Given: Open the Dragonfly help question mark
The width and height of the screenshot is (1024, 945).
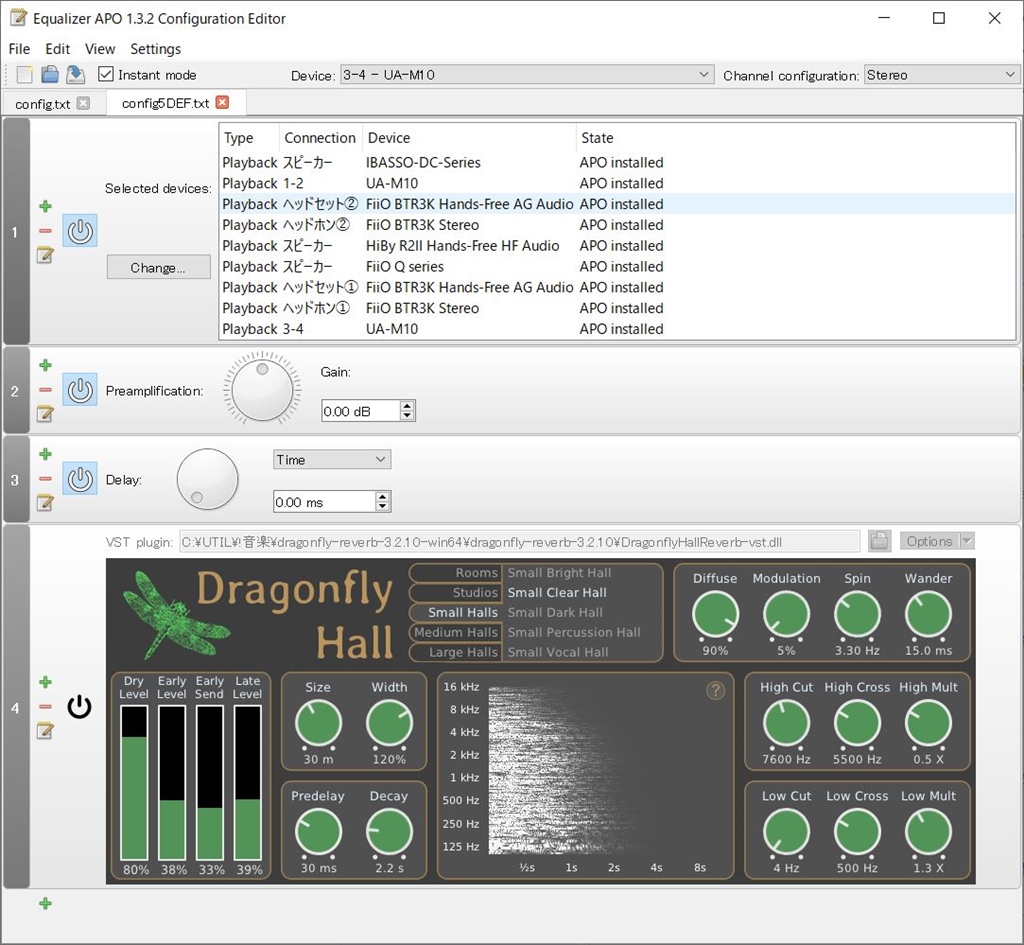Looking at the screenshot, I should (716, 690).
